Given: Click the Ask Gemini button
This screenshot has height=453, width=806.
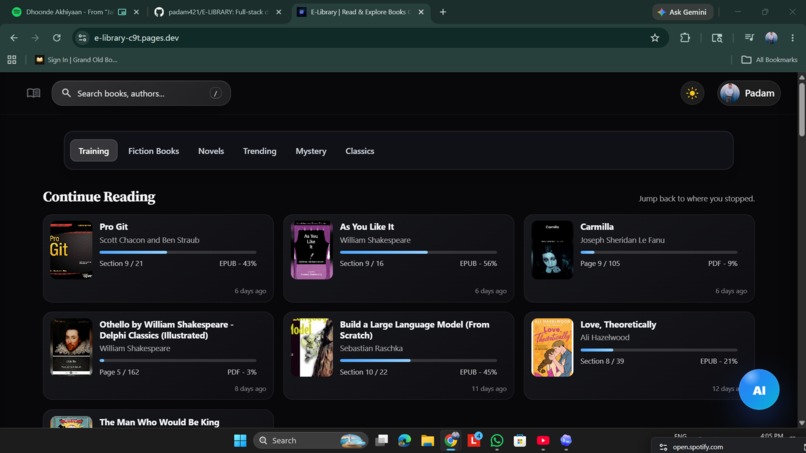Looking at the screenshot, I should (x=682, y=12).
